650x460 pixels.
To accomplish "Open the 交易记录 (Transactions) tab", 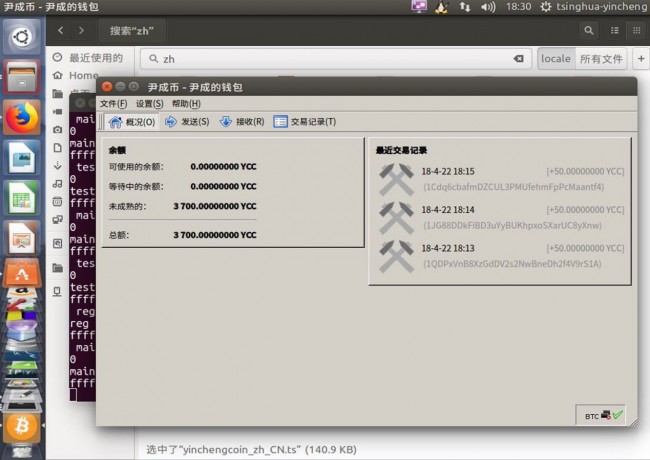I will (304, 122).
